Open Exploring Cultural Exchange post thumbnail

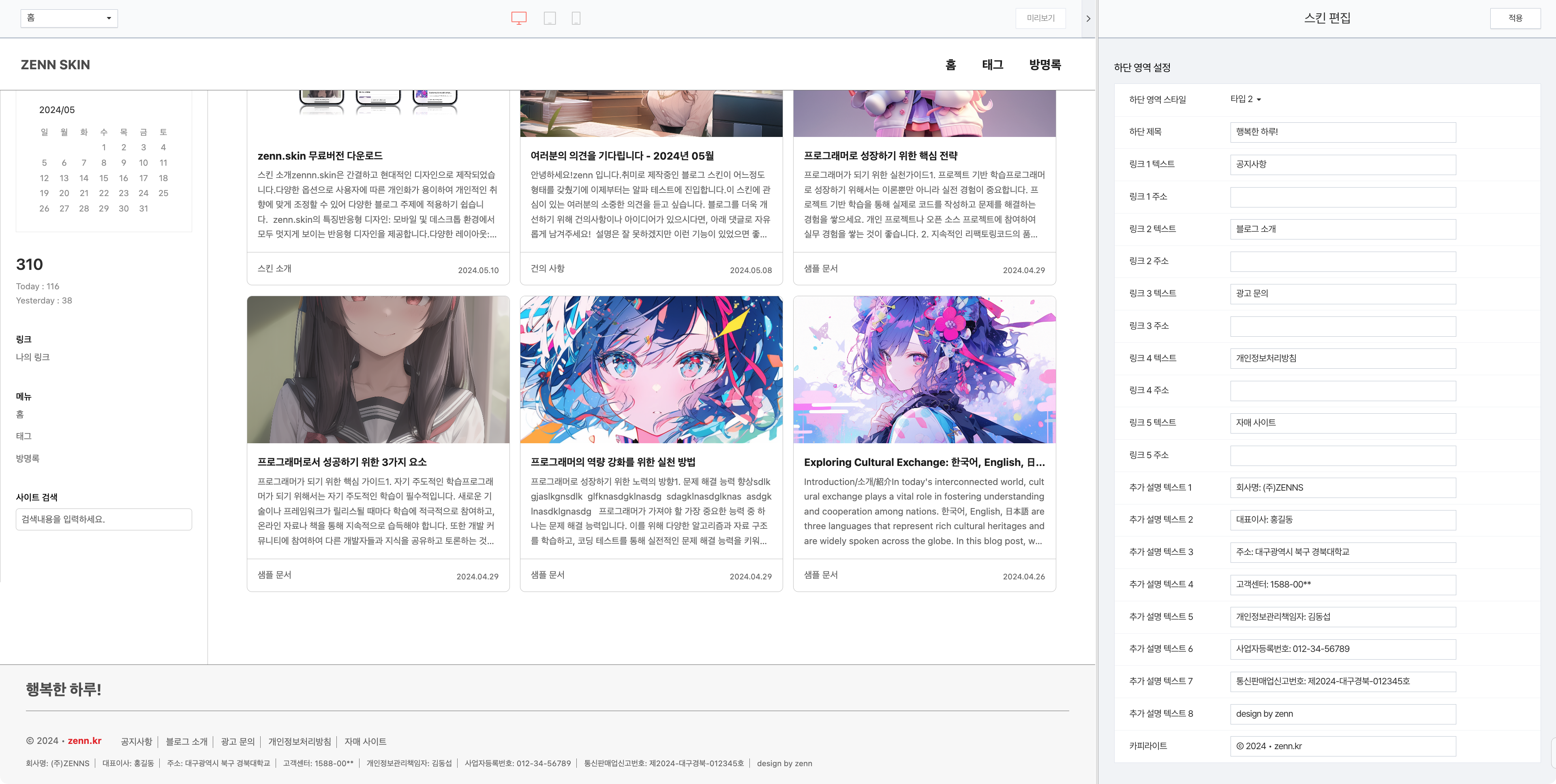(924, 370)
